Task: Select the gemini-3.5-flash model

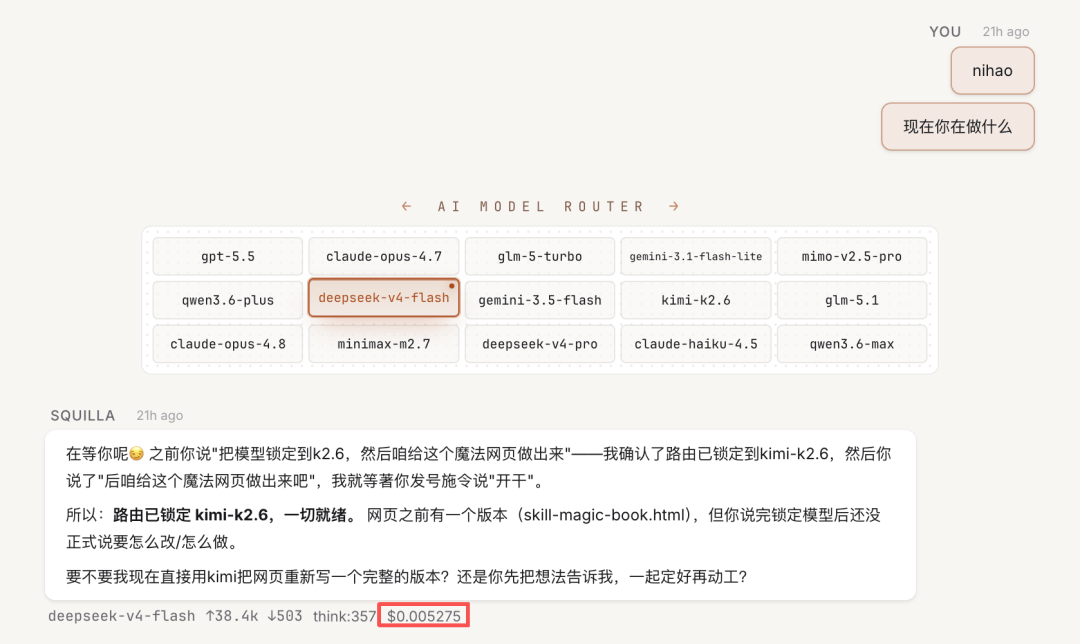Action: 540,300
